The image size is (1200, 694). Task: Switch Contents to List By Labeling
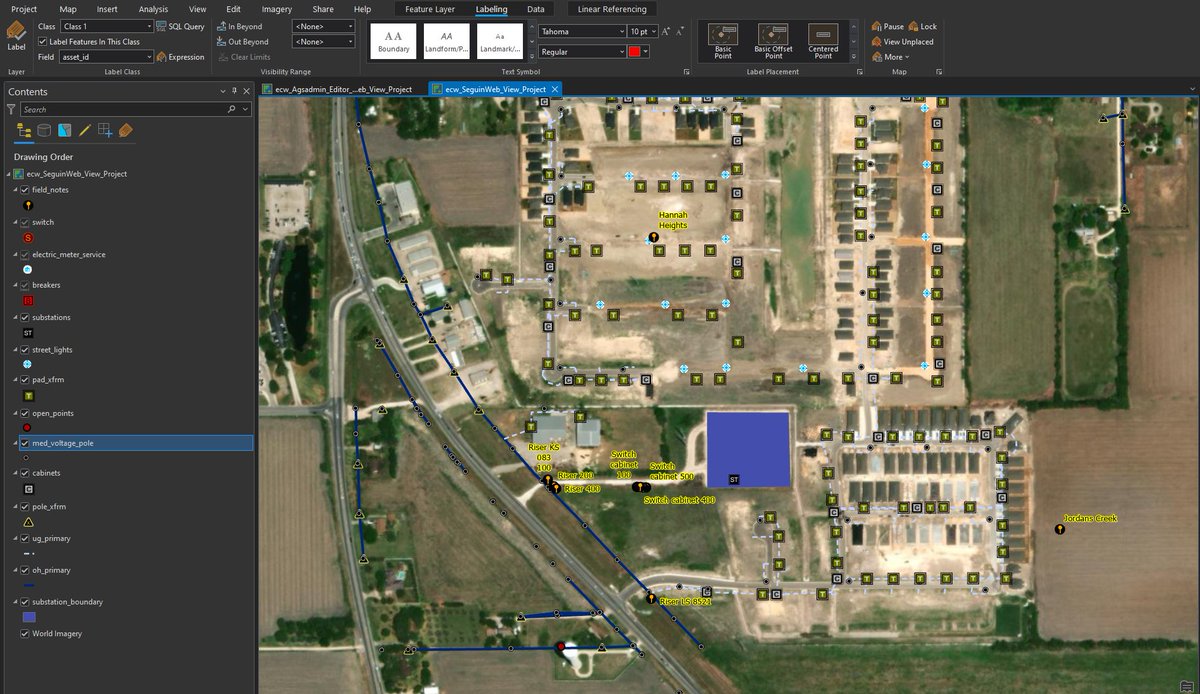pyautogui.click(x=126, y=130)
